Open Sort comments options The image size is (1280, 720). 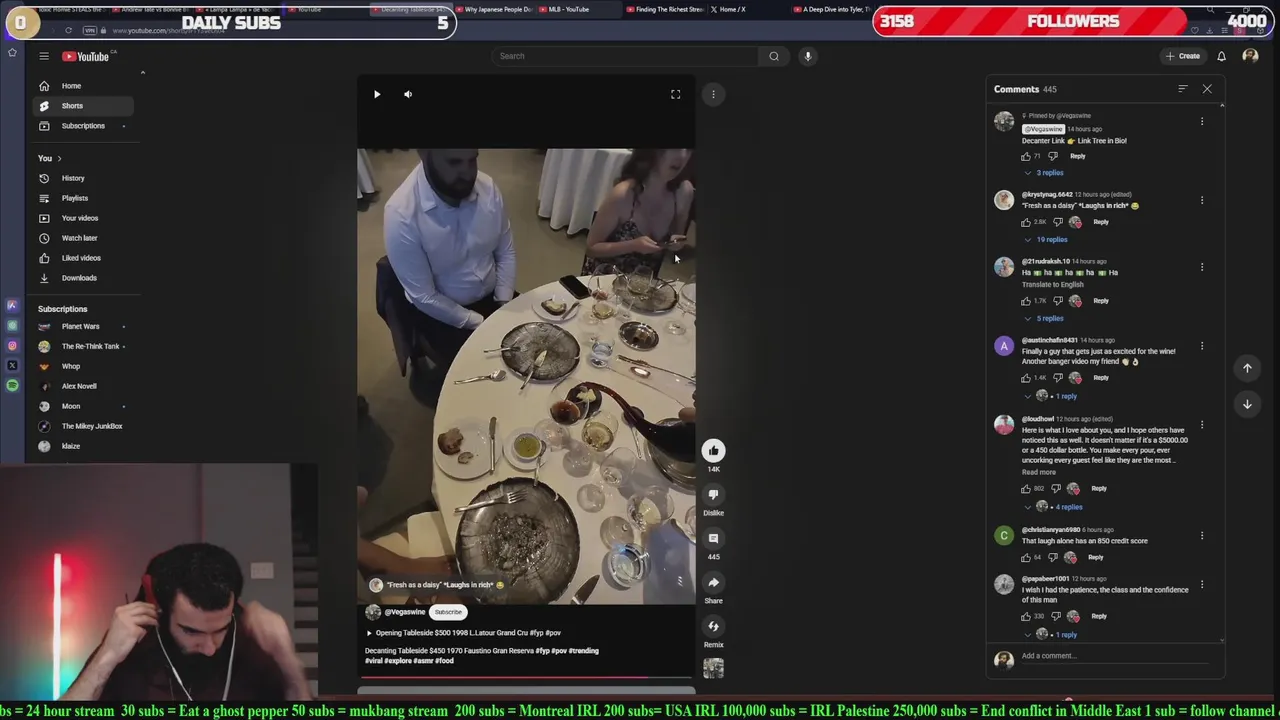(x=1182, y=89)
